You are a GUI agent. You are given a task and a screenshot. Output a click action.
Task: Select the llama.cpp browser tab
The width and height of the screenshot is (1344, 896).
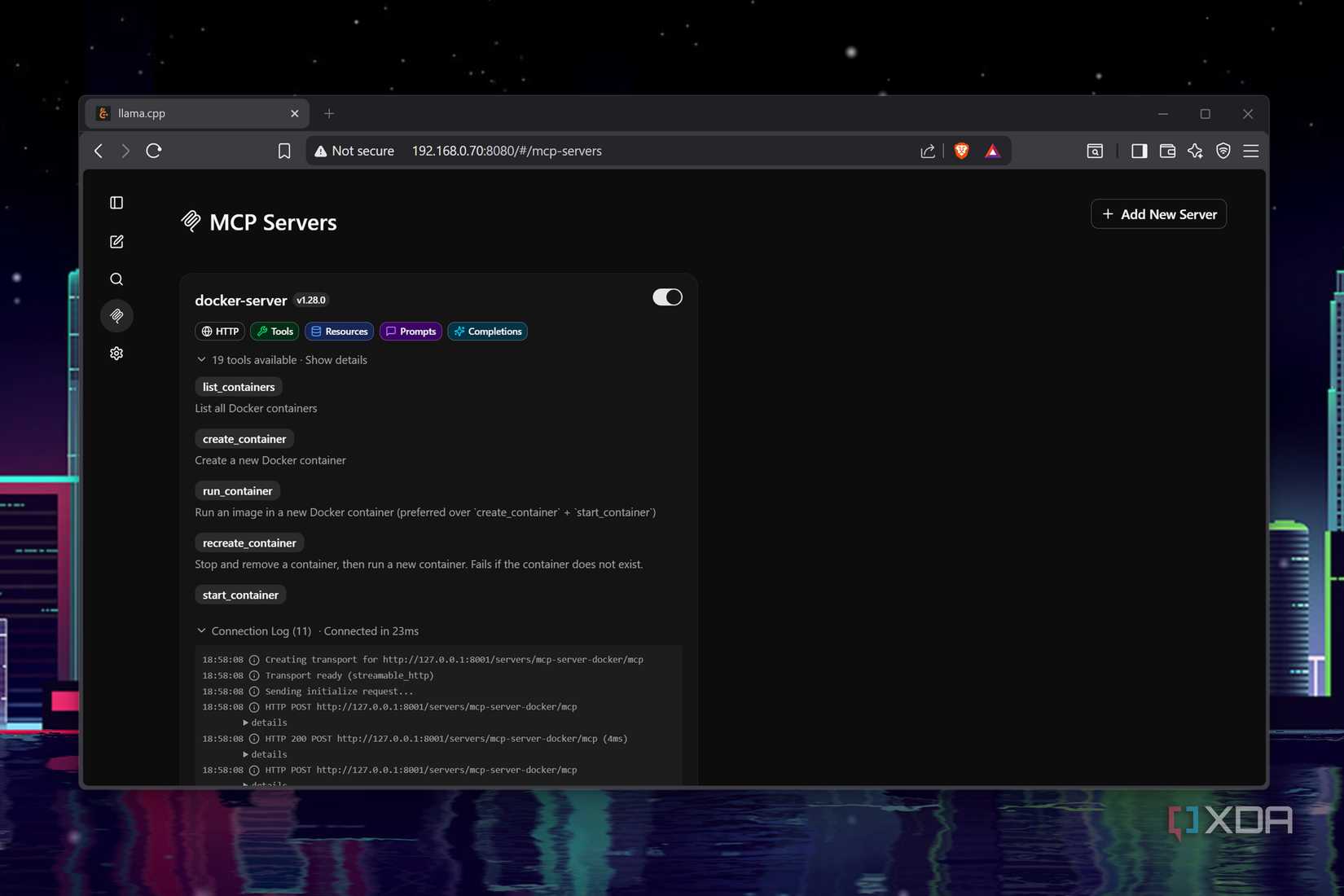(197, 113)
